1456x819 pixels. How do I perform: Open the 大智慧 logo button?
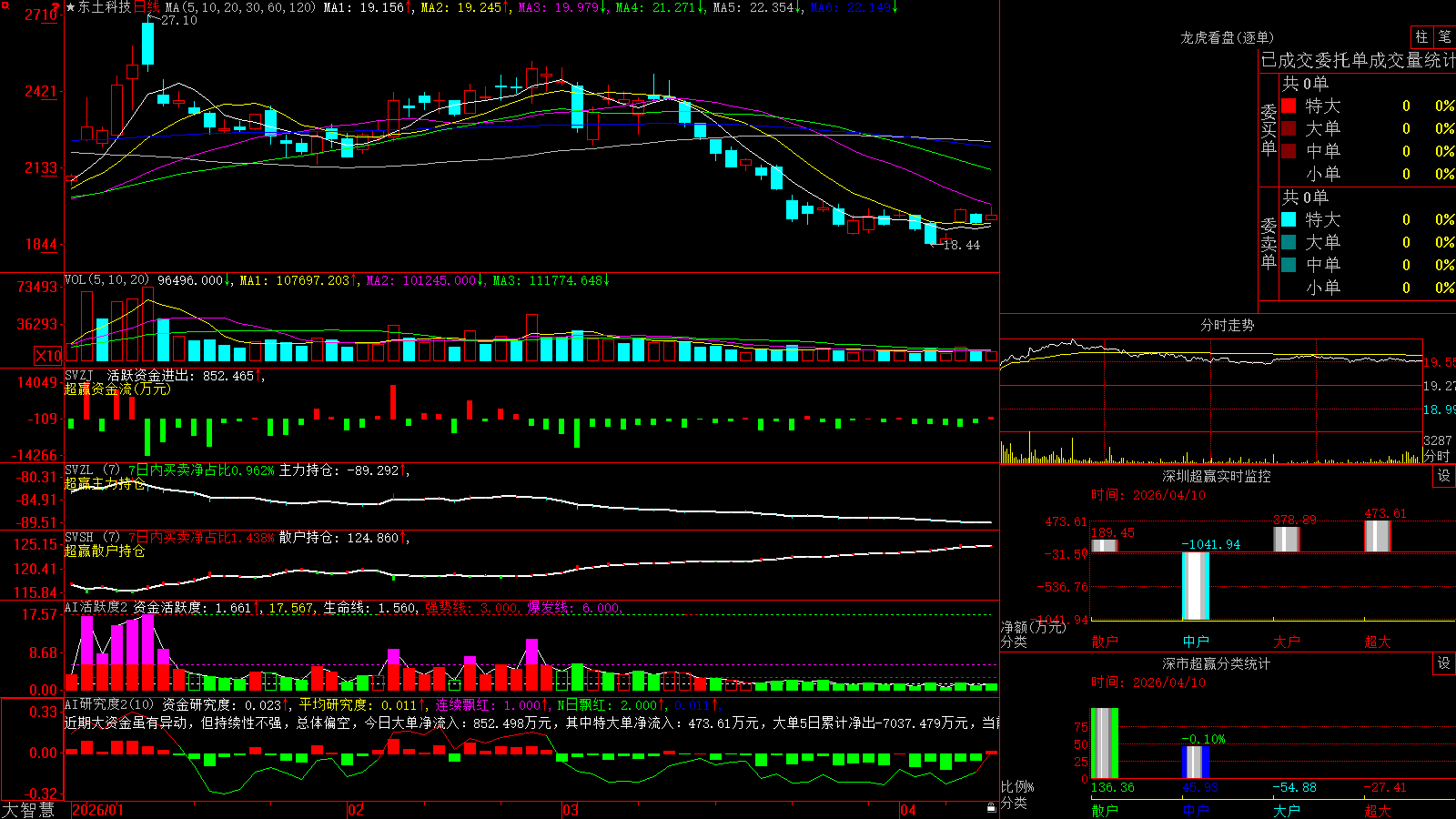click(x=28, y=810)
